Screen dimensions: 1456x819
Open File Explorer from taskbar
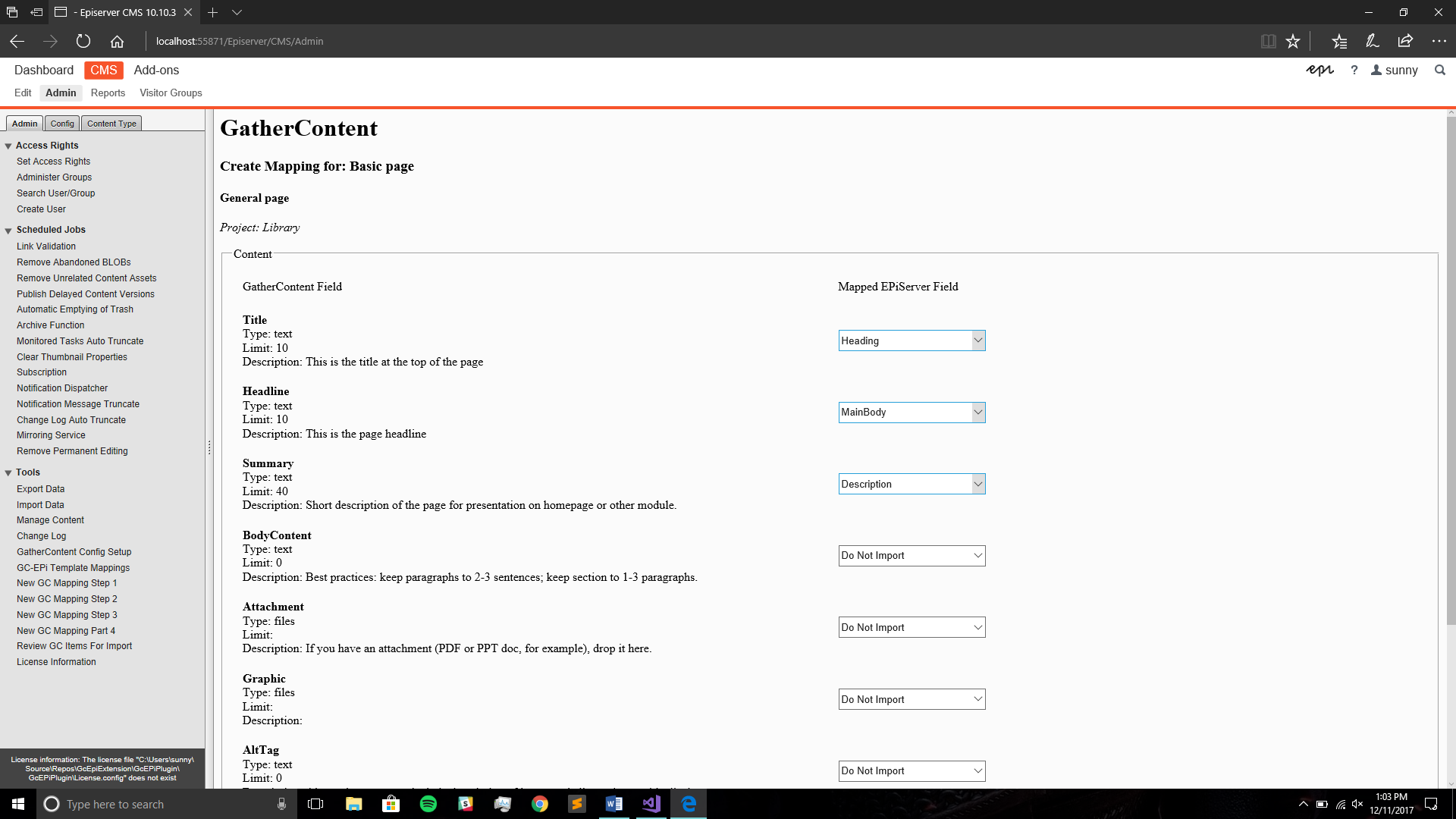coord(353,804)
